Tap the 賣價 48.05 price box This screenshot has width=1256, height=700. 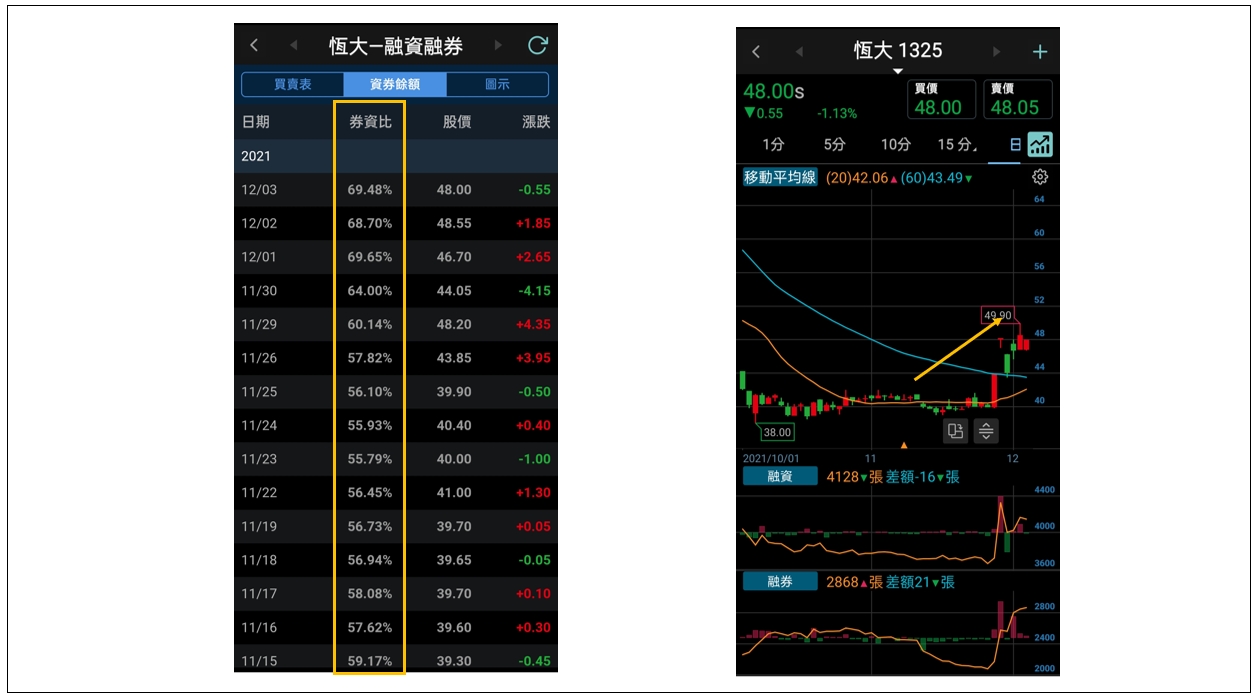pos(1017,100)
